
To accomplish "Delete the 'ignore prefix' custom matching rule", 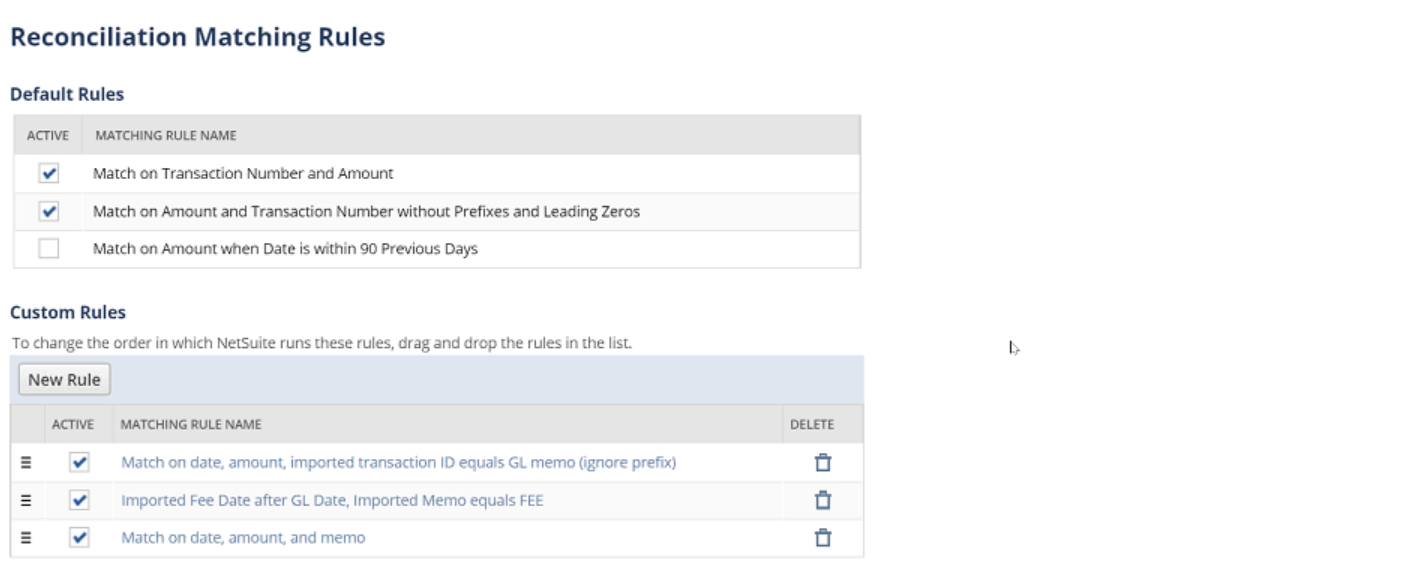I will (x=822, y=463).
